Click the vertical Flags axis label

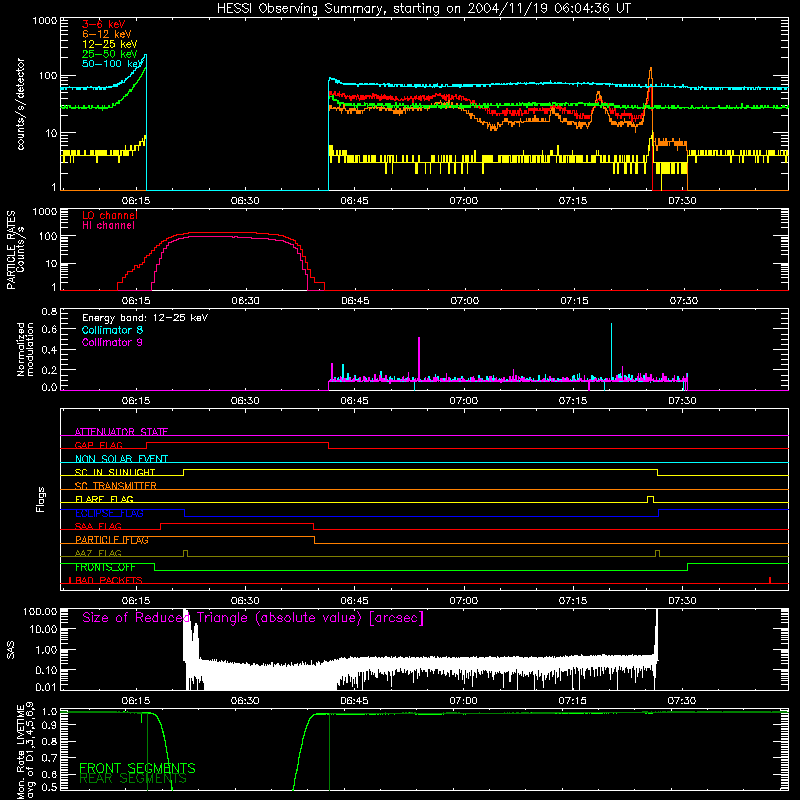point(40,500)
